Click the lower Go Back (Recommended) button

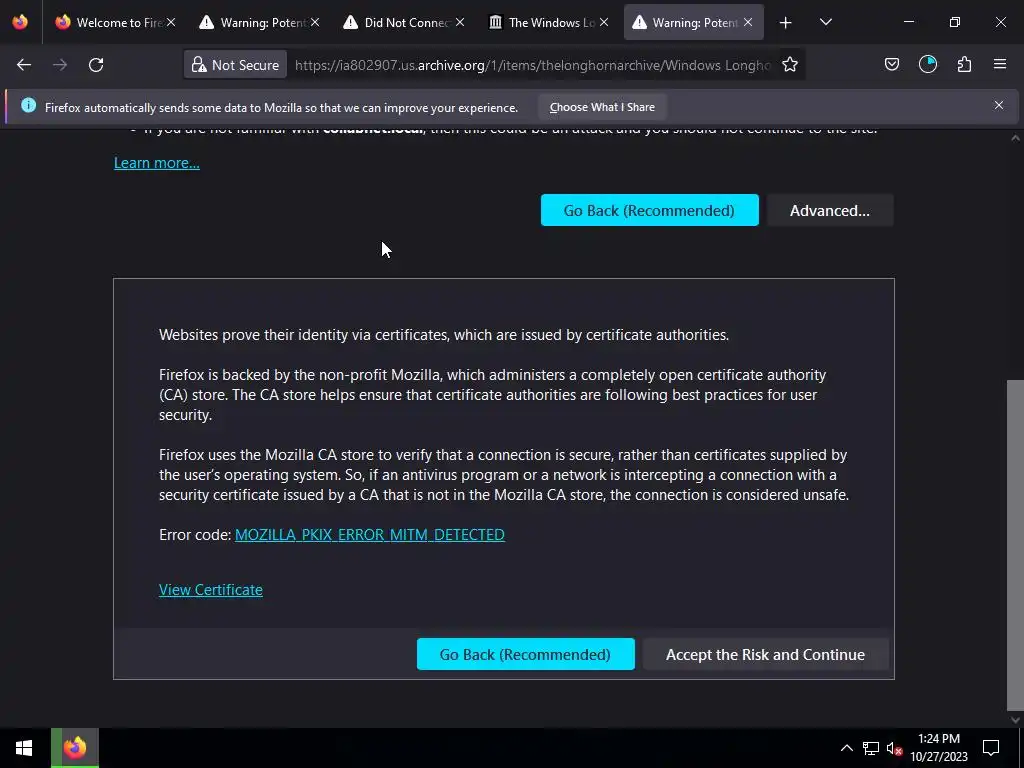(x=525, y=654)
